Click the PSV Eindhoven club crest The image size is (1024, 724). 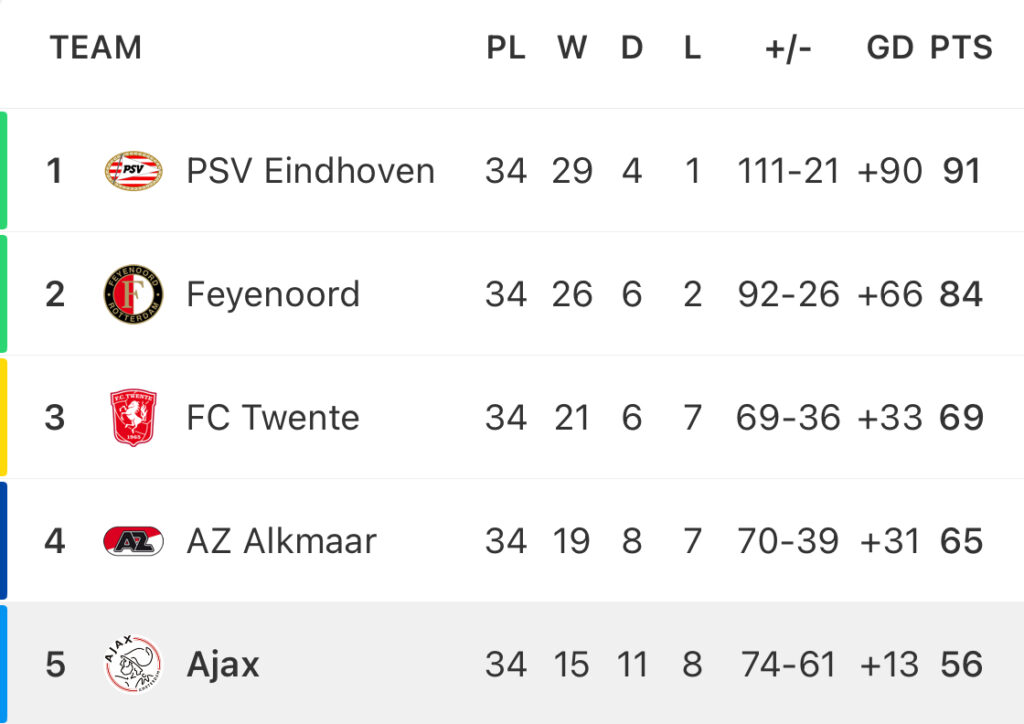tap(133, 171)
